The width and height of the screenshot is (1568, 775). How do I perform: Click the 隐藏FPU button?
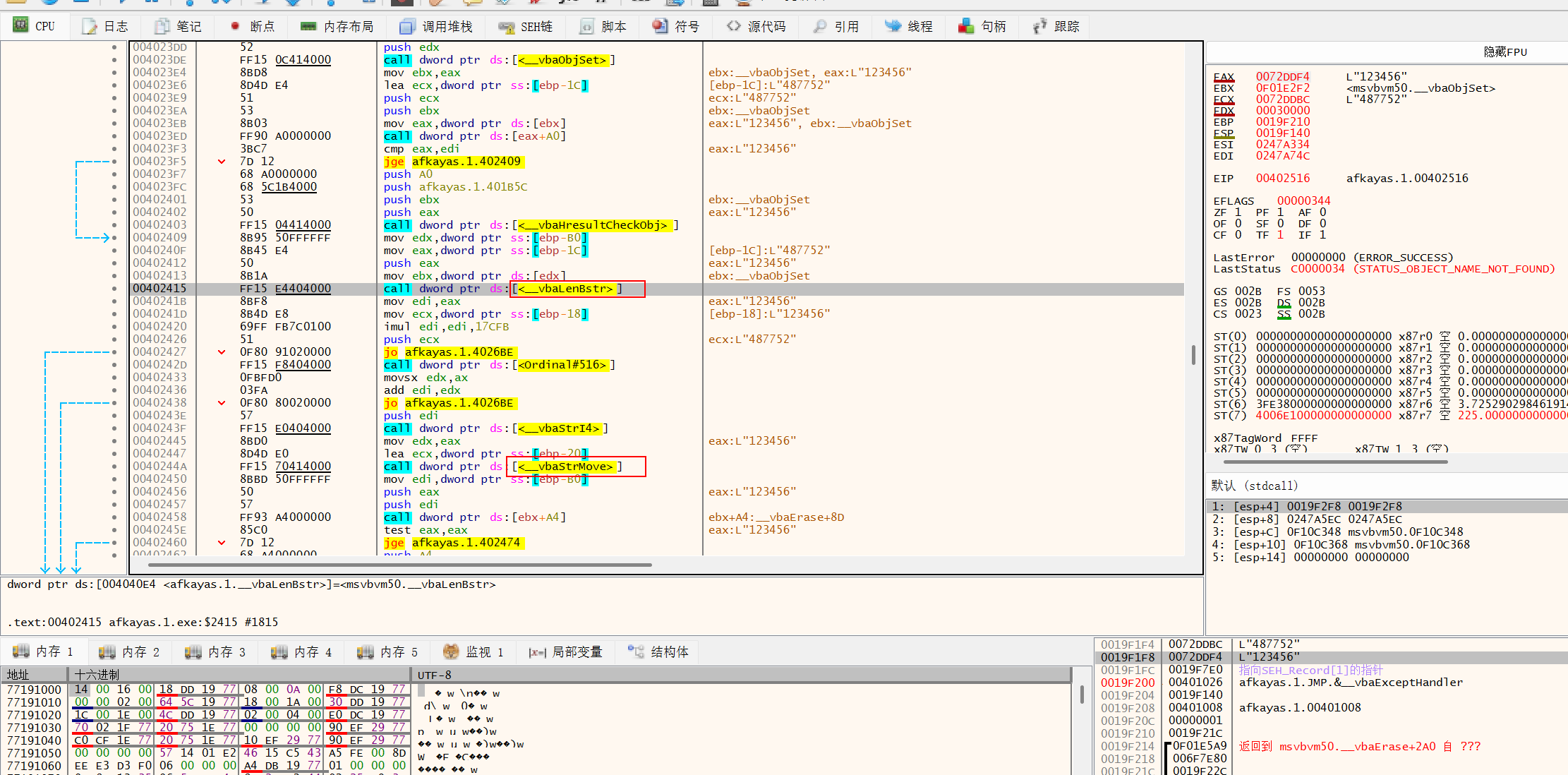(x=1504, y=52)
